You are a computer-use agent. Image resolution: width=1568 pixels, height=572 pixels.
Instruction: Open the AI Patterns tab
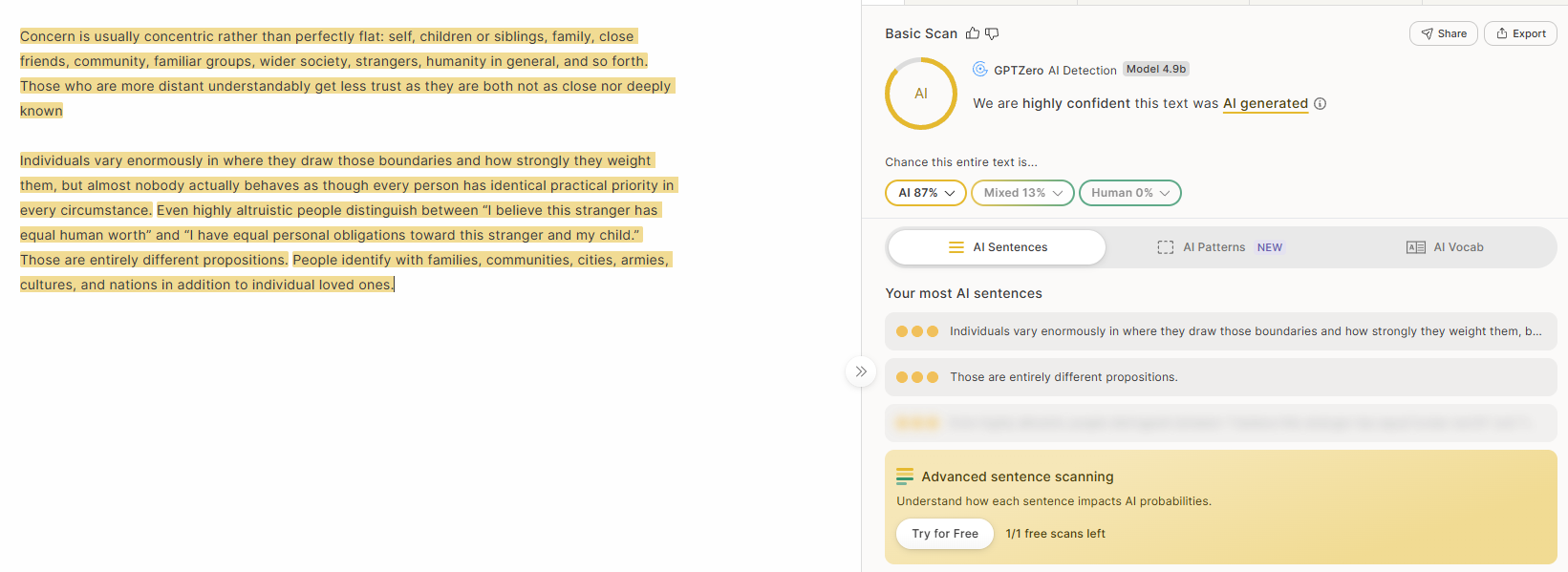pos(1219,247)
